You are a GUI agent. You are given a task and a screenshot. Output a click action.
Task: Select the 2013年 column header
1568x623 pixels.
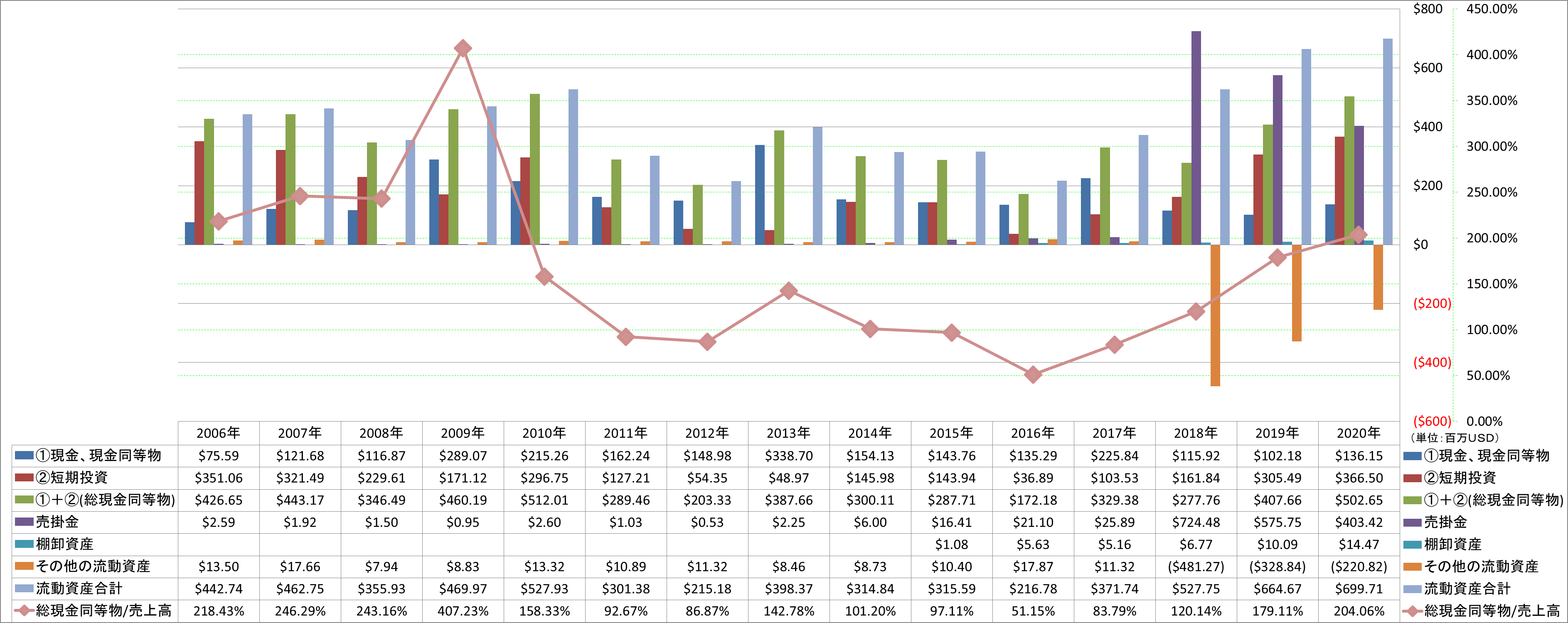pyautogui.click(x=789, y=433)
